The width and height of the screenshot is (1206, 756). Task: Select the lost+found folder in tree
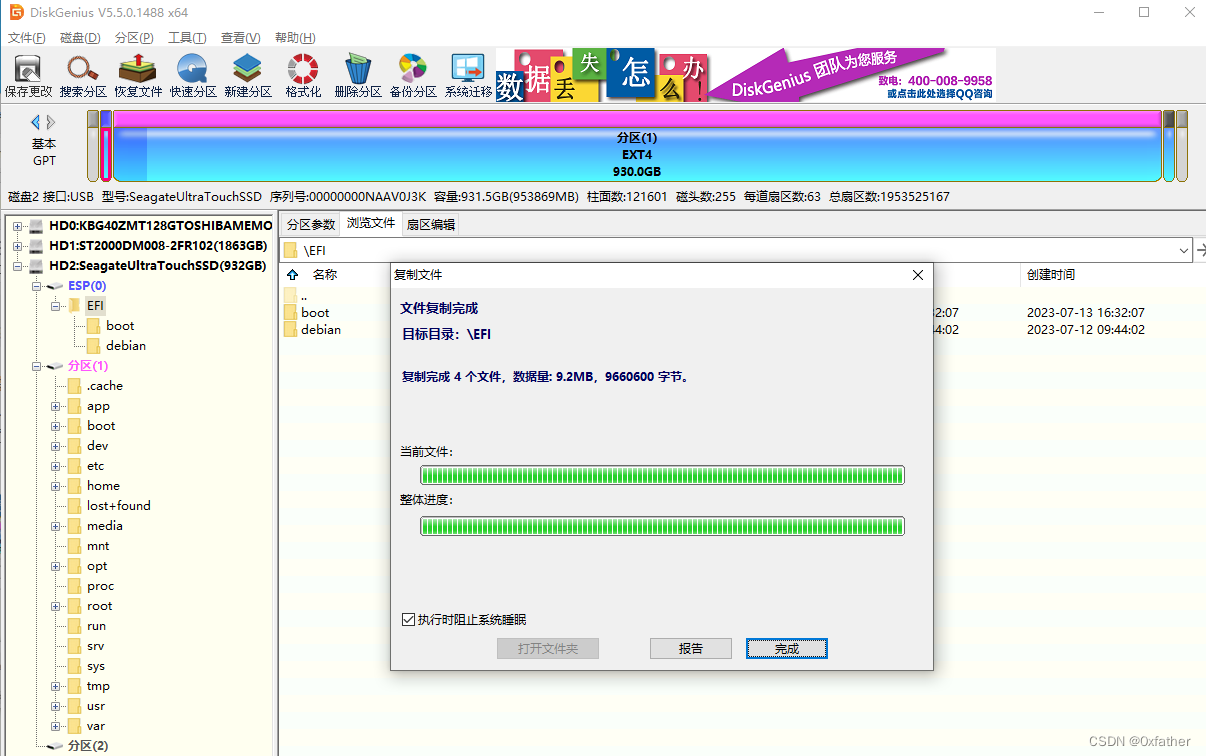119,506
